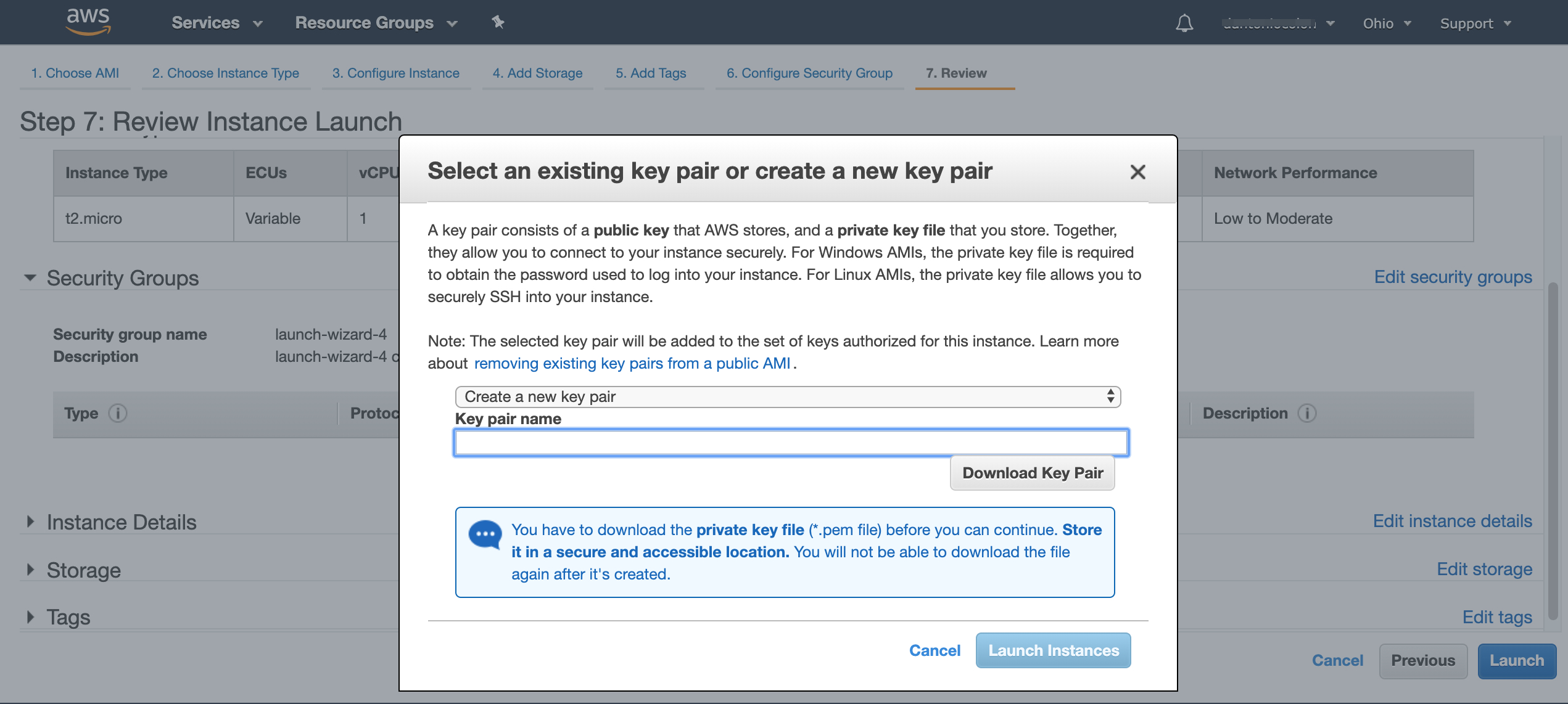
Task: Expand the Storage section
Action: point(30,570)
